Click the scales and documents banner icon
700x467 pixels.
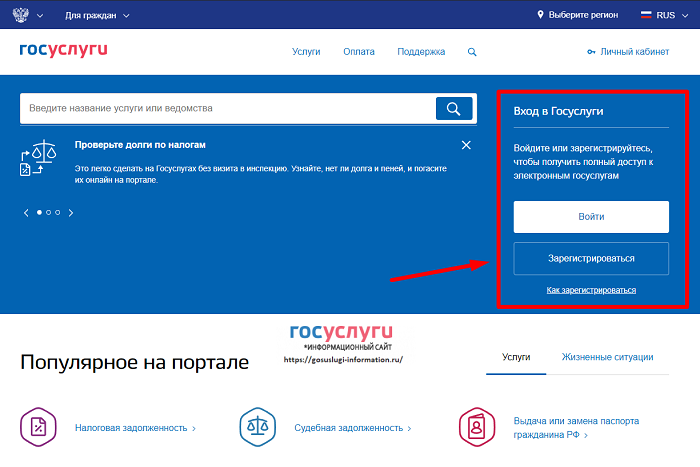[x=38, y=158]
